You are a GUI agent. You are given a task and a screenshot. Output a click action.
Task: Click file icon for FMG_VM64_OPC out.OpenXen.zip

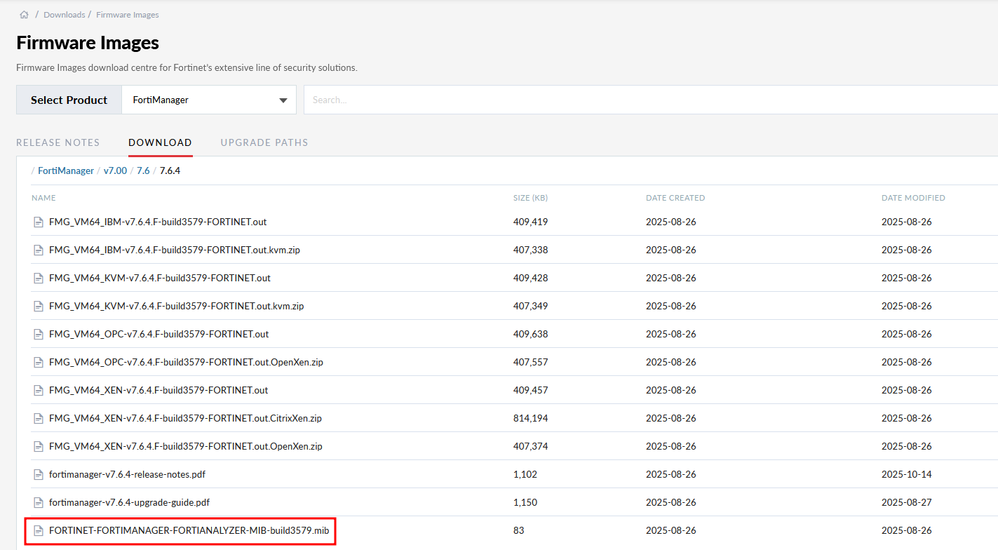(x=38, y=362)
